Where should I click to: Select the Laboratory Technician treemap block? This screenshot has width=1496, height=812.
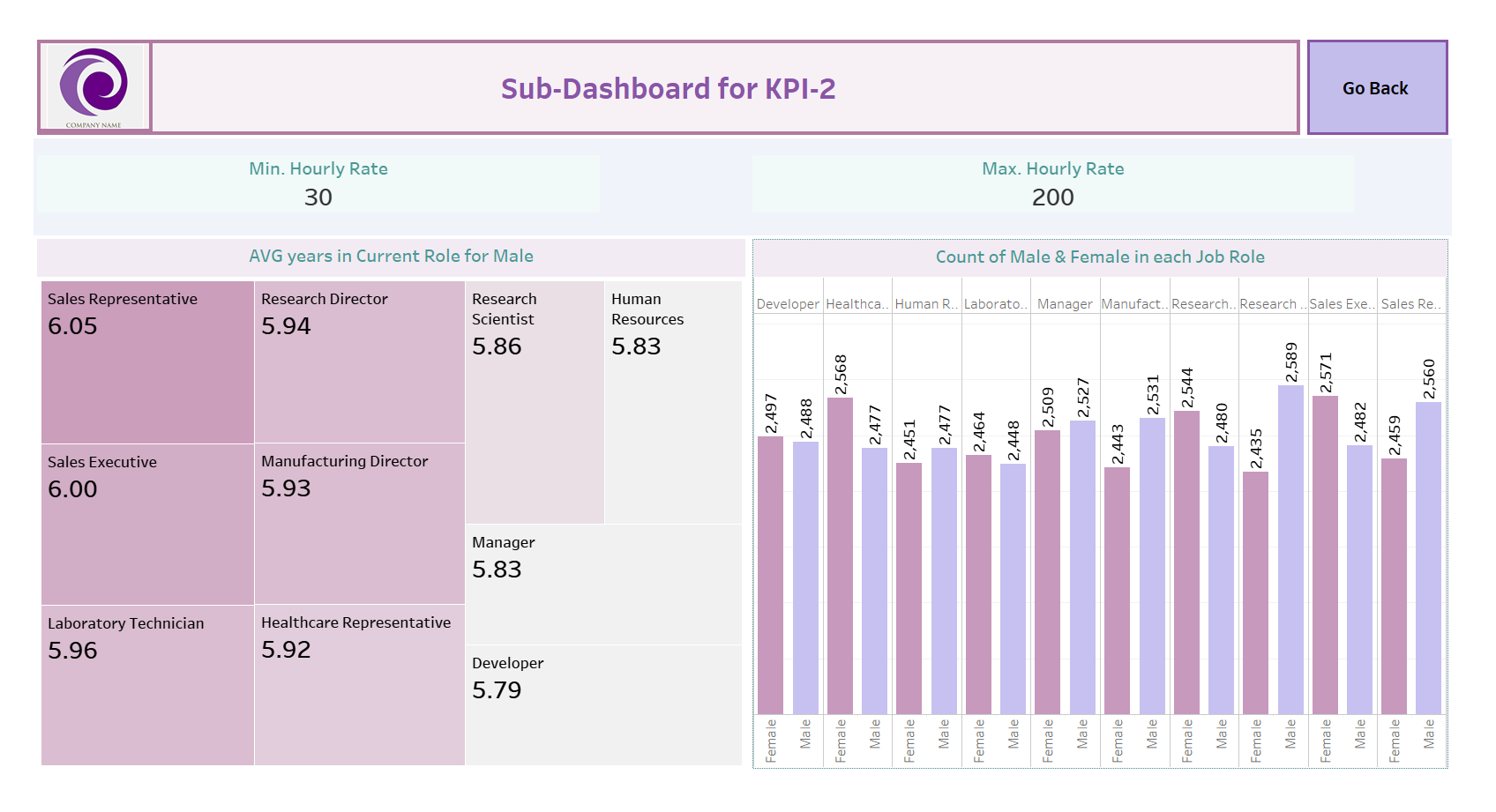pyautogui.click(x=146, y=683)
